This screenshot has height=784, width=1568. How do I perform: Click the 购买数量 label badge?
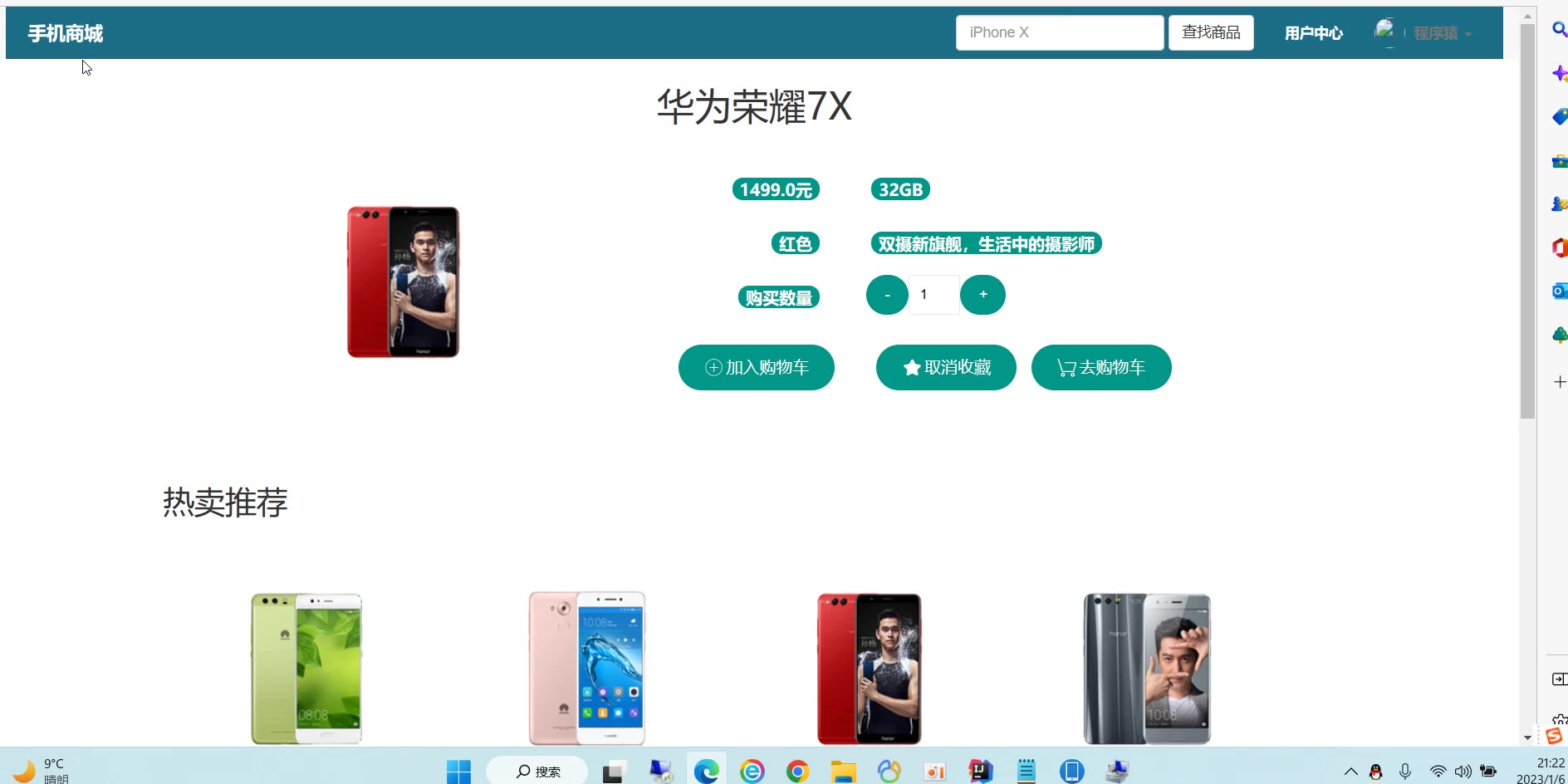tap(778, 297)
